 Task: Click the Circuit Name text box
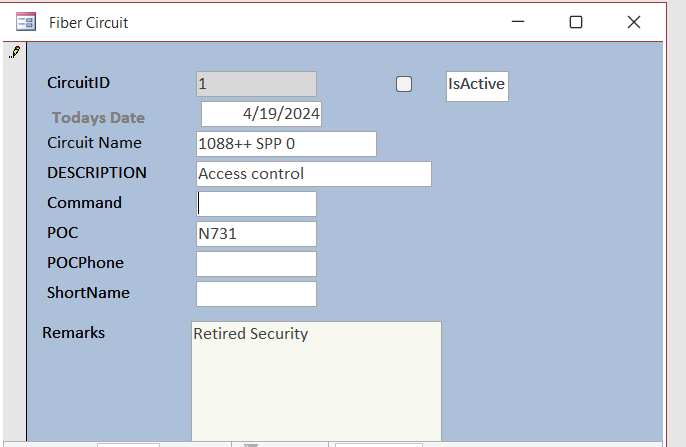tap(286, 144)
